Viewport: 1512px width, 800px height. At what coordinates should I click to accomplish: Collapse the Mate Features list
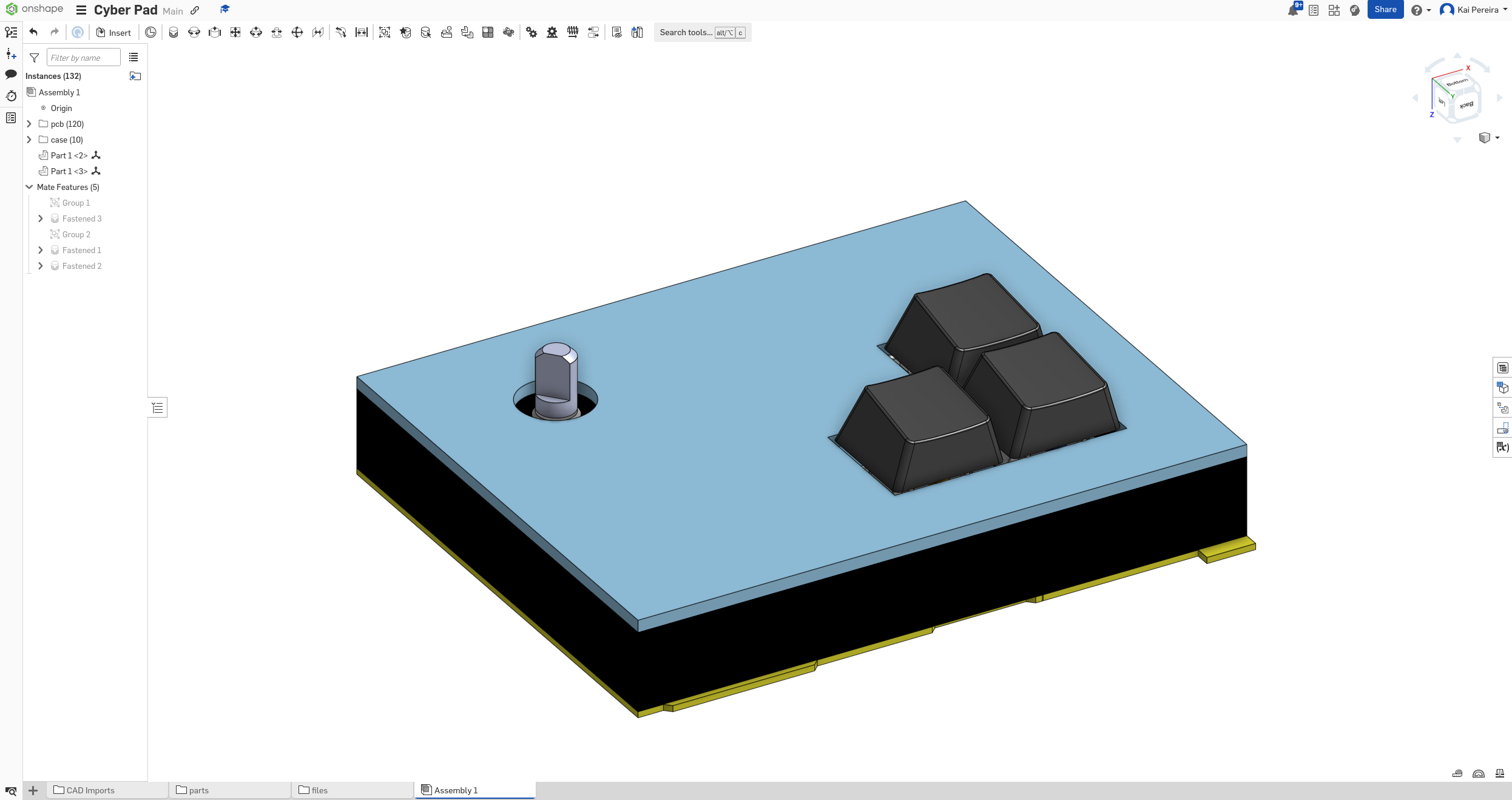(29, 187)
